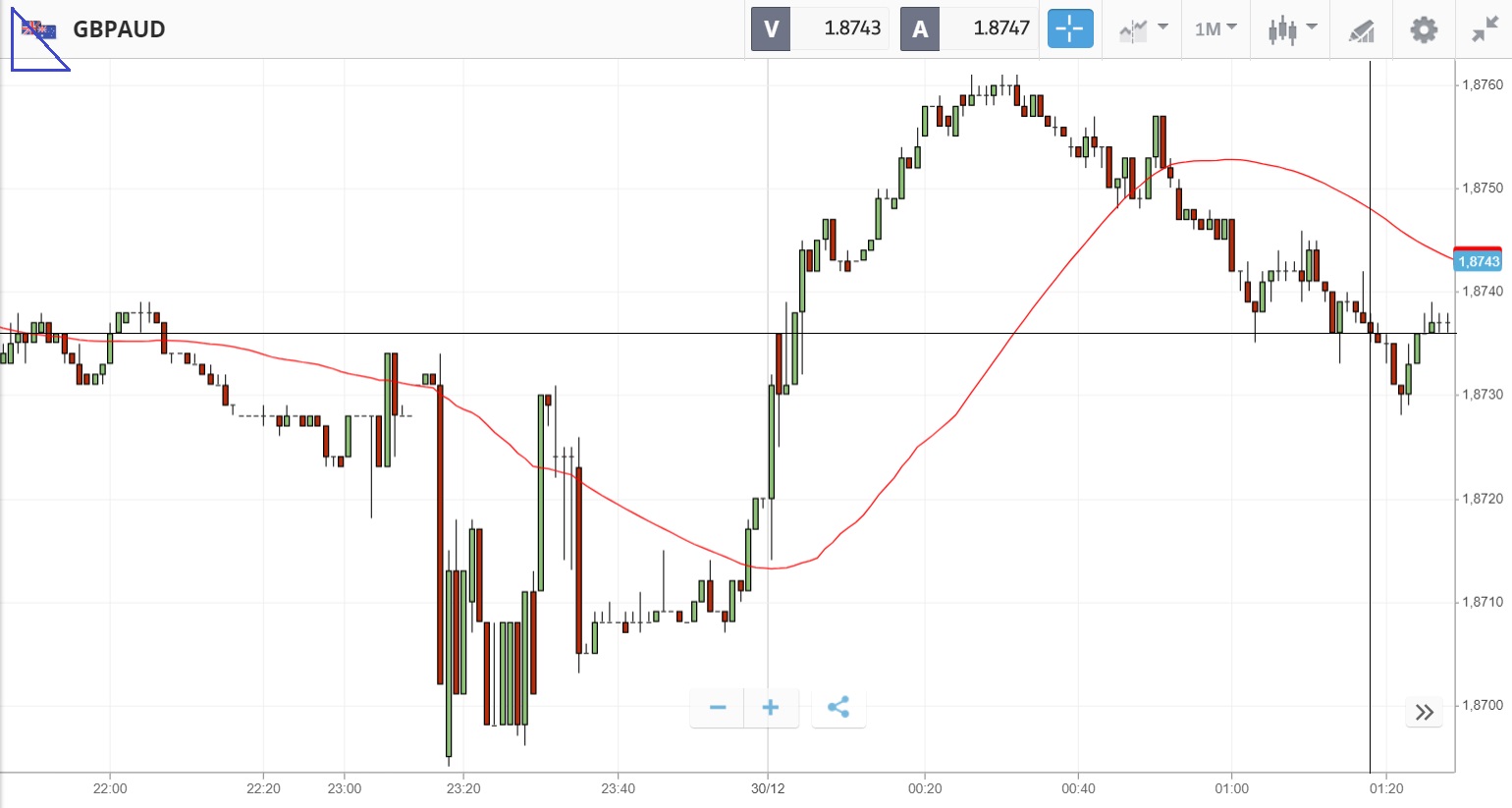Viewport: 1512px width, 808px height.
Task: Click the V sell price button
Action: [x=771, y=28]
